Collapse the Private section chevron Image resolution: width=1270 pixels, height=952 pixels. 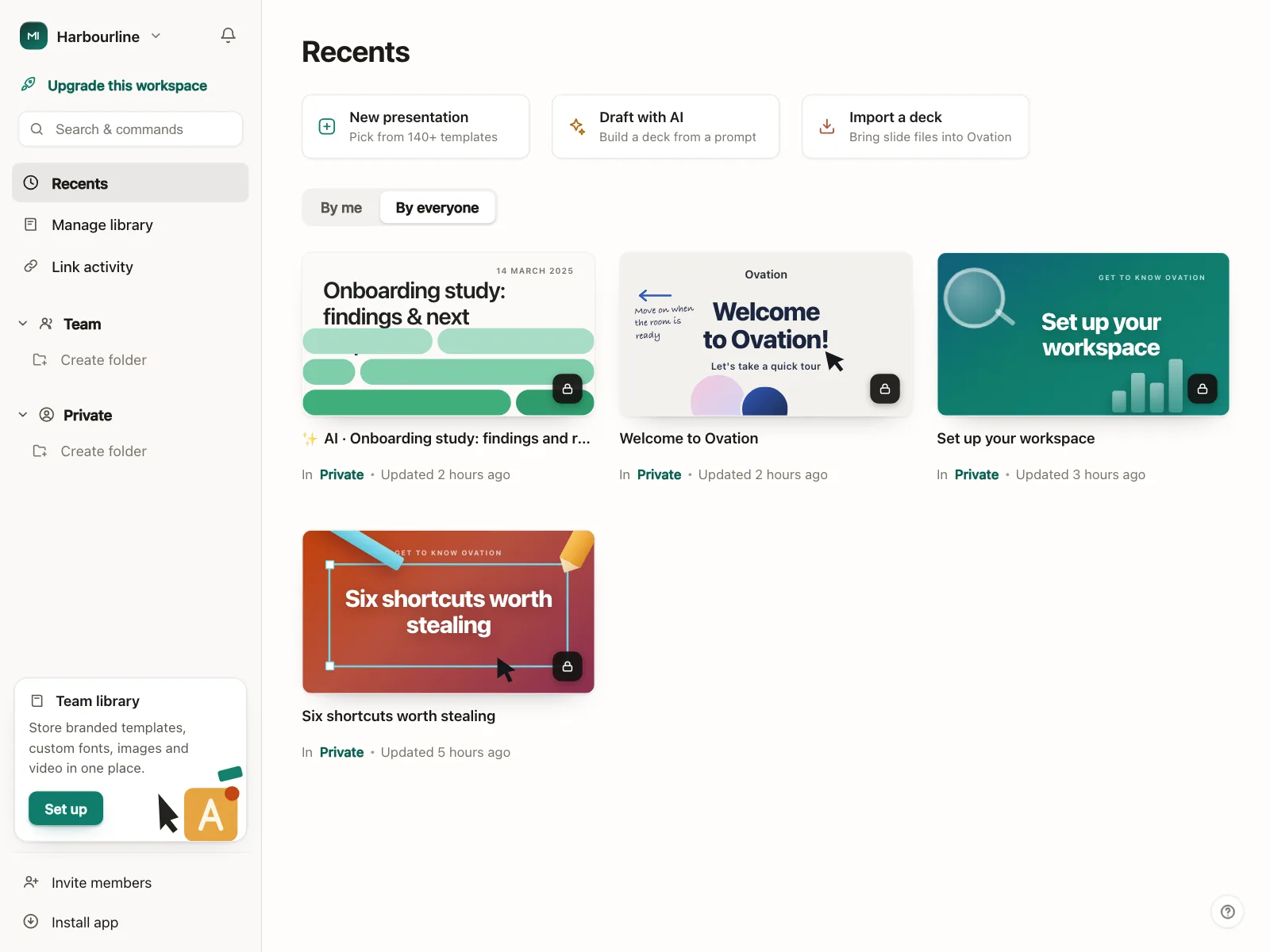[23, 415]
